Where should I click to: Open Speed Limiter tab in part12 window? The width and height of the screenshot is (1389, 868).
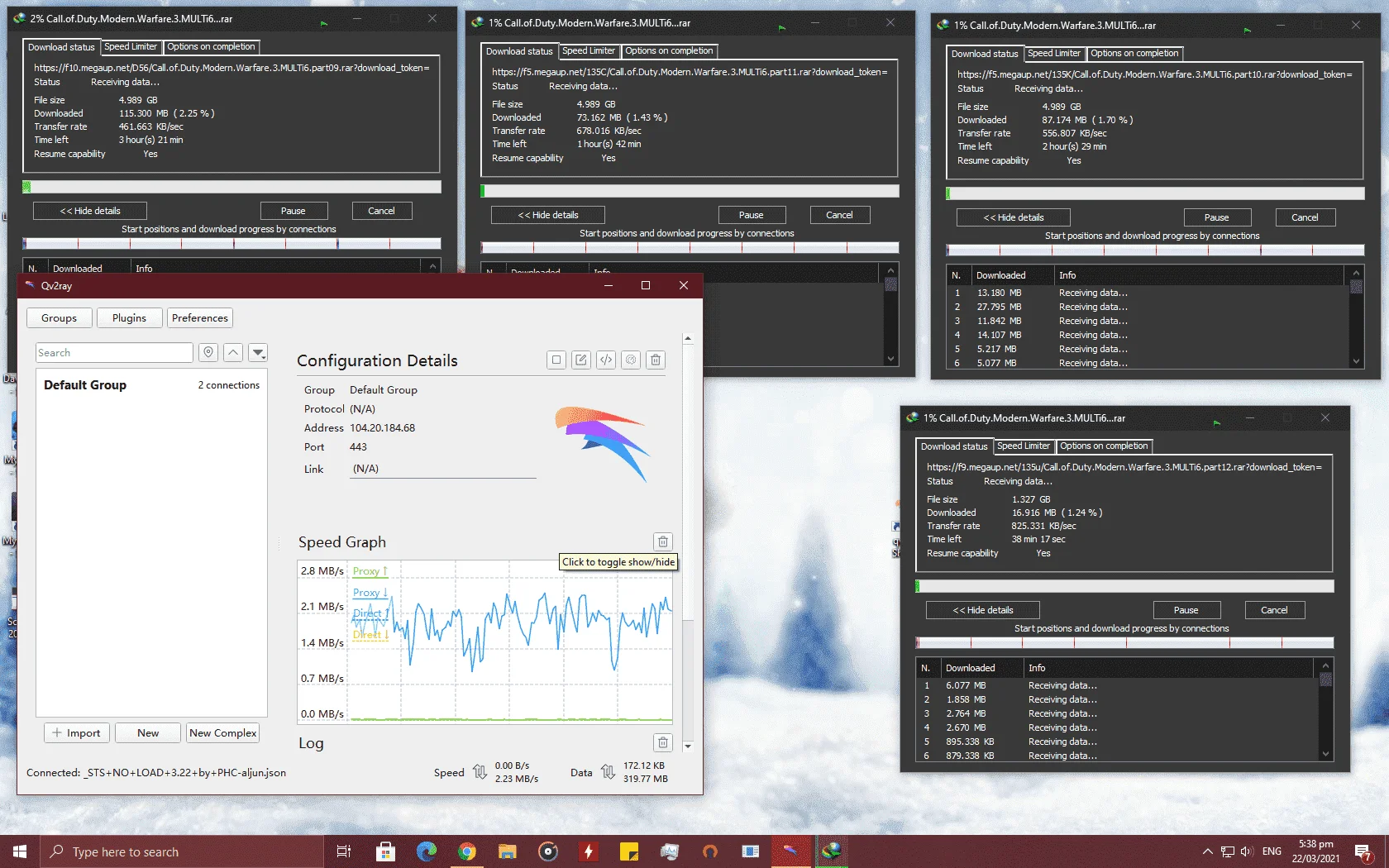(x=1024, y=446)
